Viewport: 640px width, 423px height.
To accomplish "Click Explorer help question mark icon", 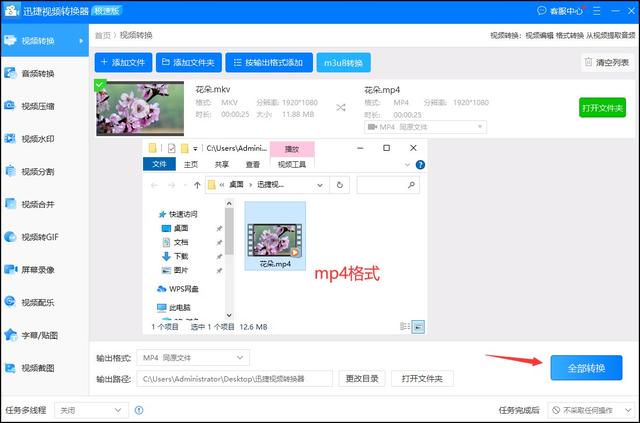I will click(x=420, y=165).
